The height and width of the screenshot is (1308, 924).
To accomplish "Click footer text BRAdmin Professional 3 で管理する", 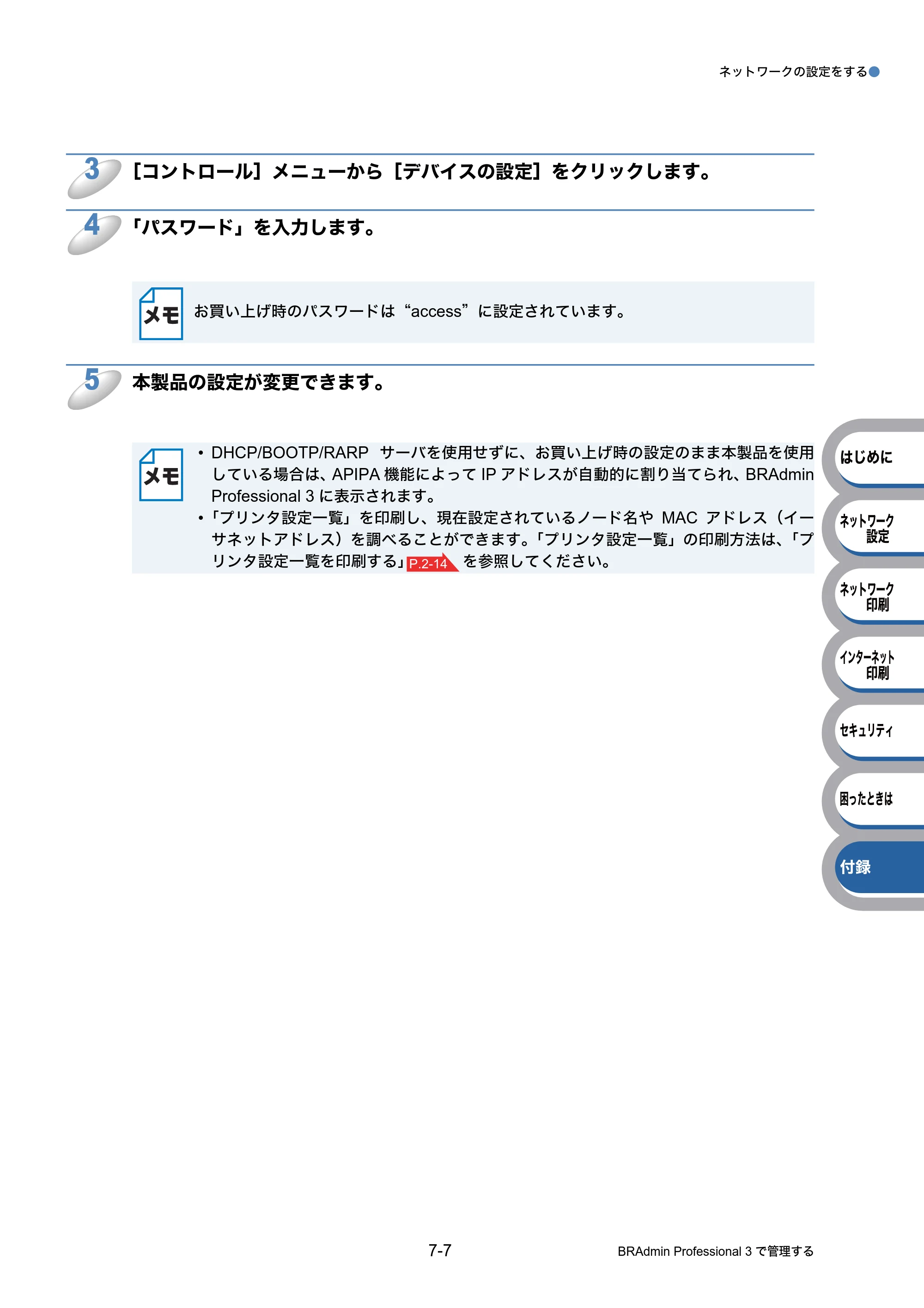I will pyautogui.click(x=716, y=1252).
